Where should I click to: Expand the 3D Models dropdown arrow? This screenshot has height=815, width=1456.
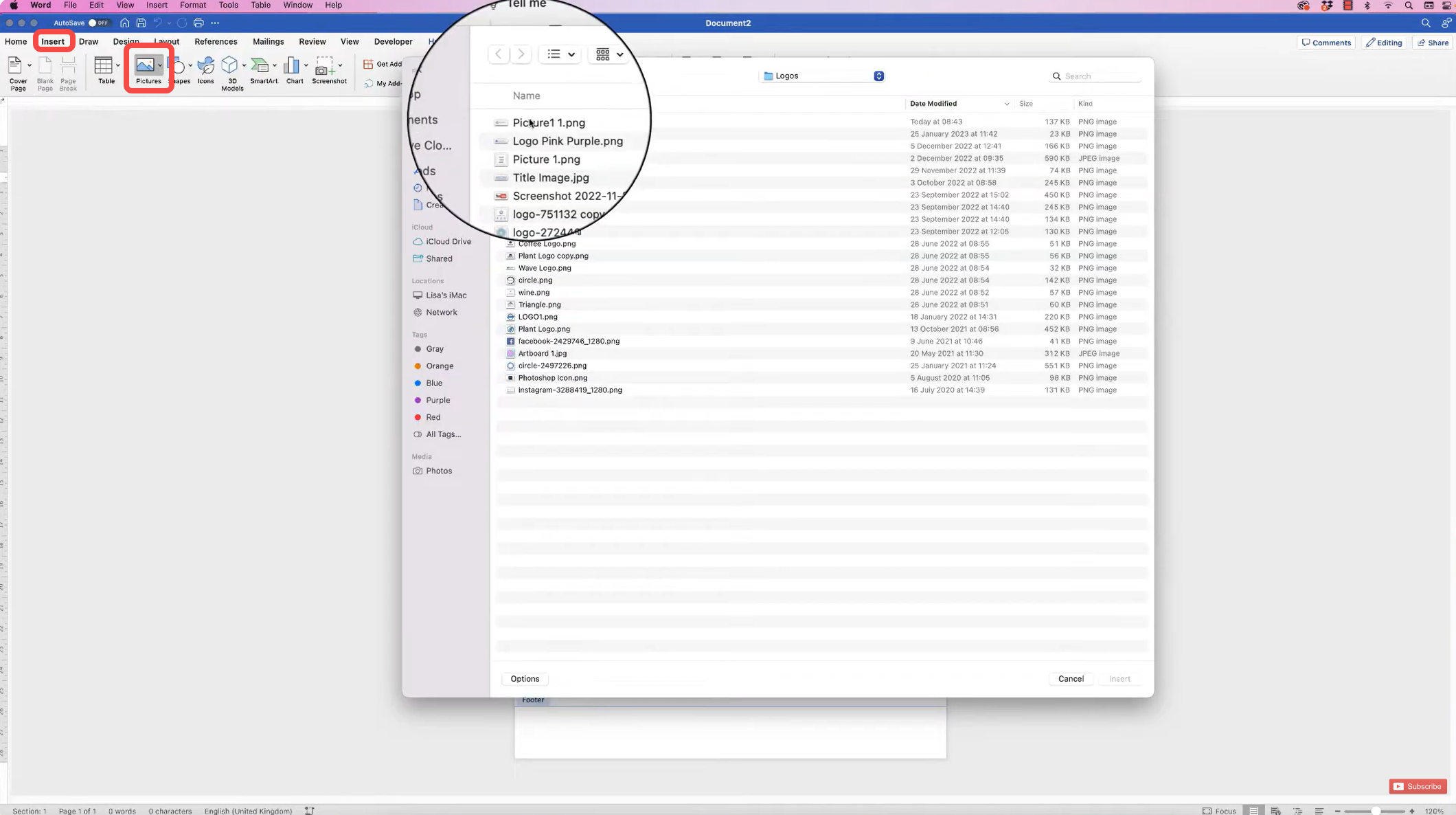pos(244,65)
